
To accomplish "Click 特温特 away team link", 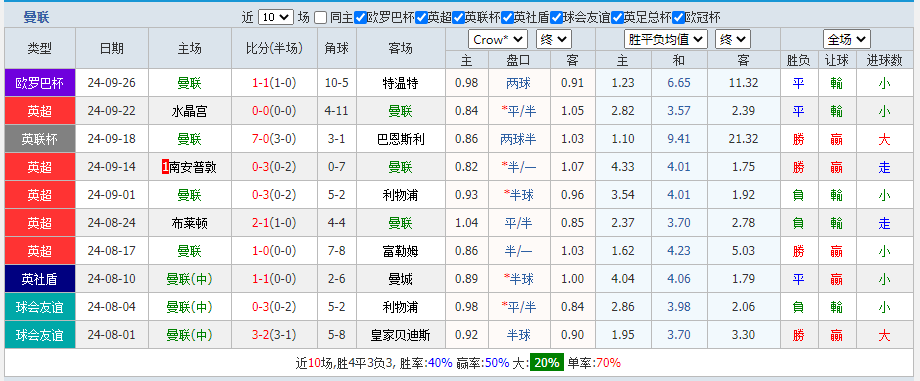I will tap(401, 83).
